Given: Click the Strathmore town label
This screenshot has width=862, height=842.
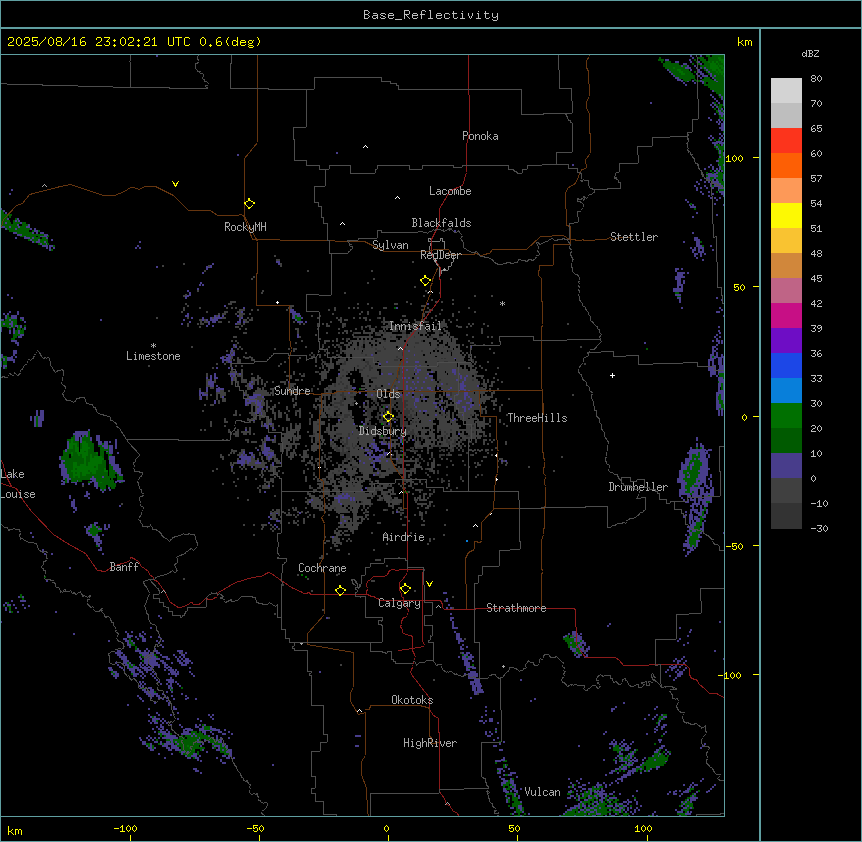Looking at the screenshot, I should (x=516, y=608).
